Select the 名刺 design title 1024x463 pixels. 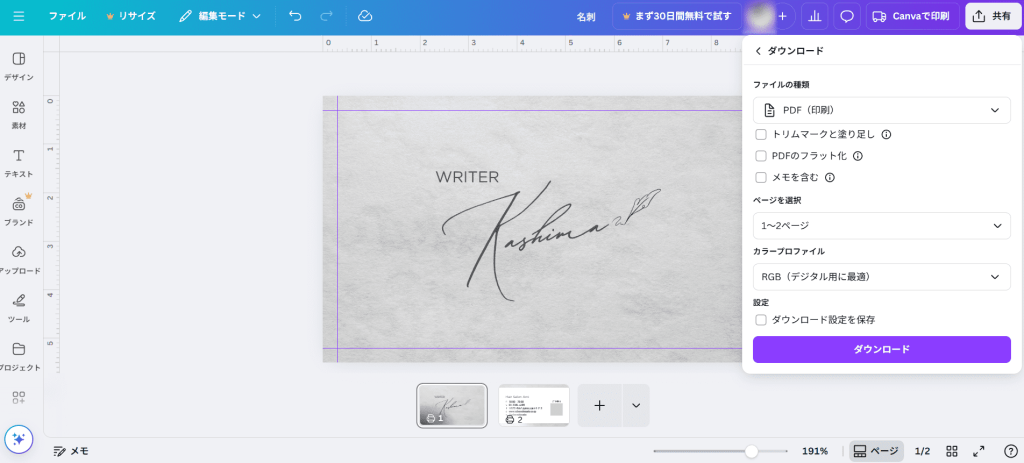[586, 17]
